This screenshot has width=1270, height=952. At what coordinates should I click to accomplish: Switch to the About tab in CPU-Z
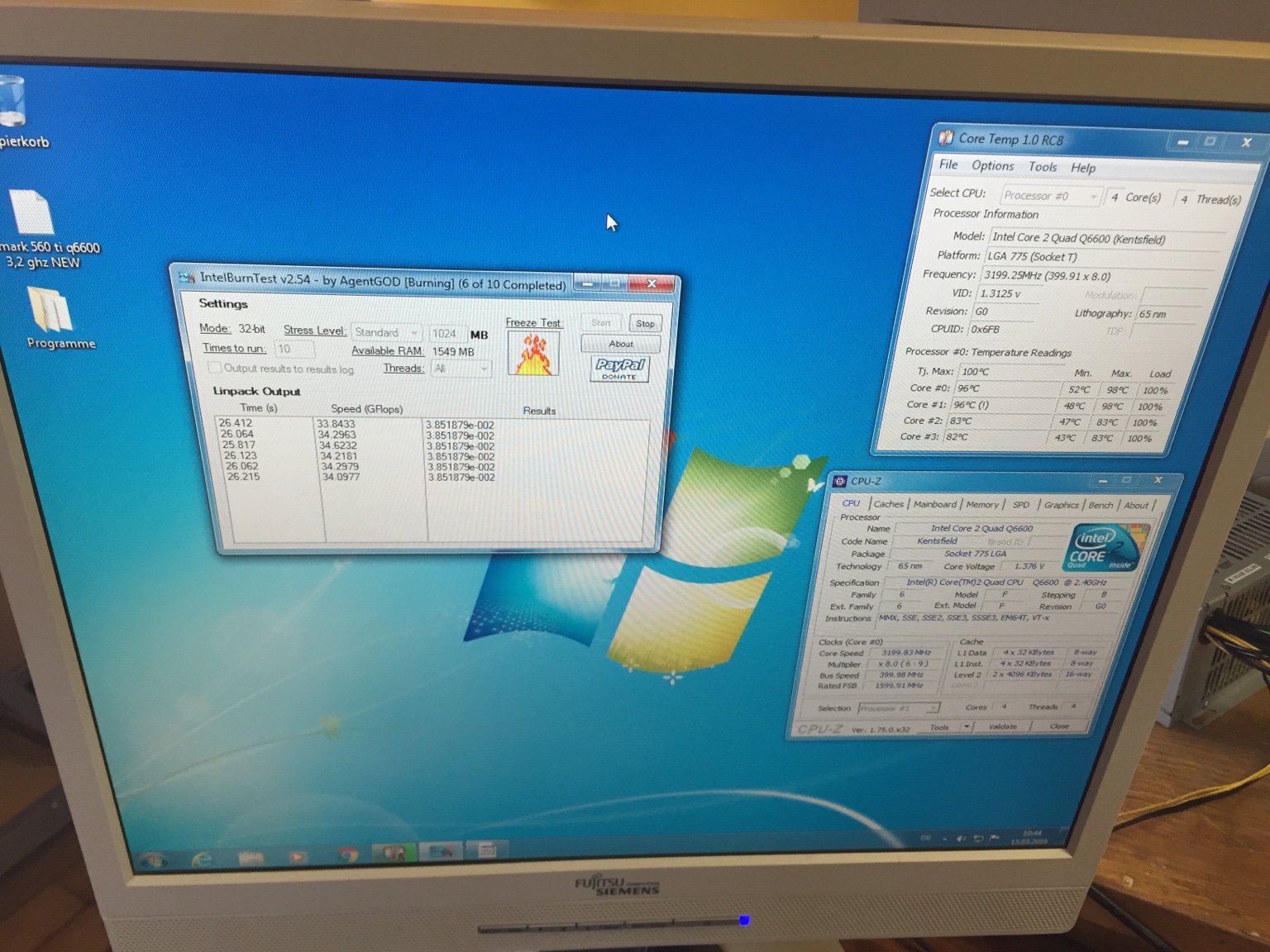pos(1136,505)
